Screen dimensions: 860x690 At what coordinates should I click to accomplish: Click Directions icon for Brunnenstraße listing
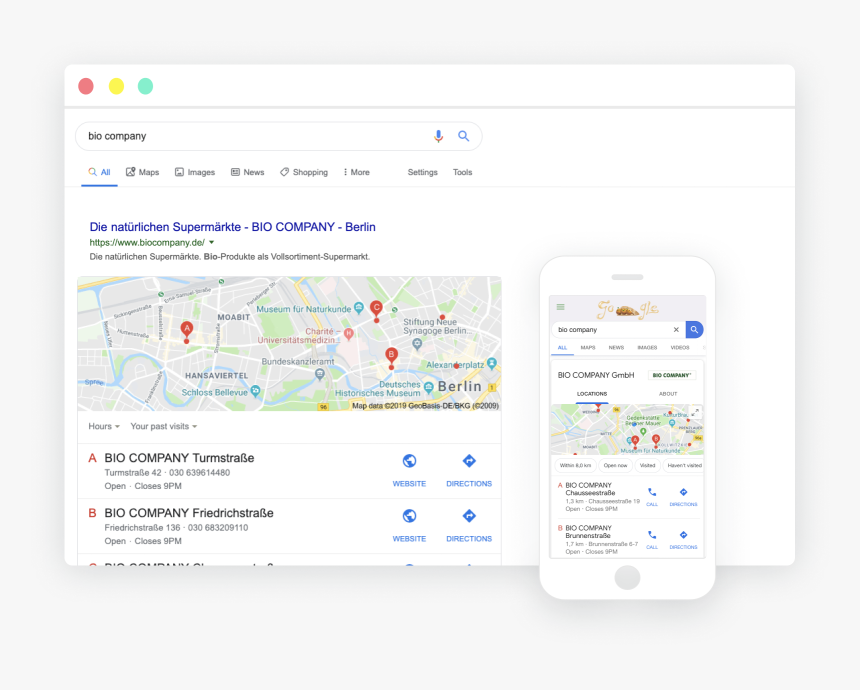pos(683,535)
